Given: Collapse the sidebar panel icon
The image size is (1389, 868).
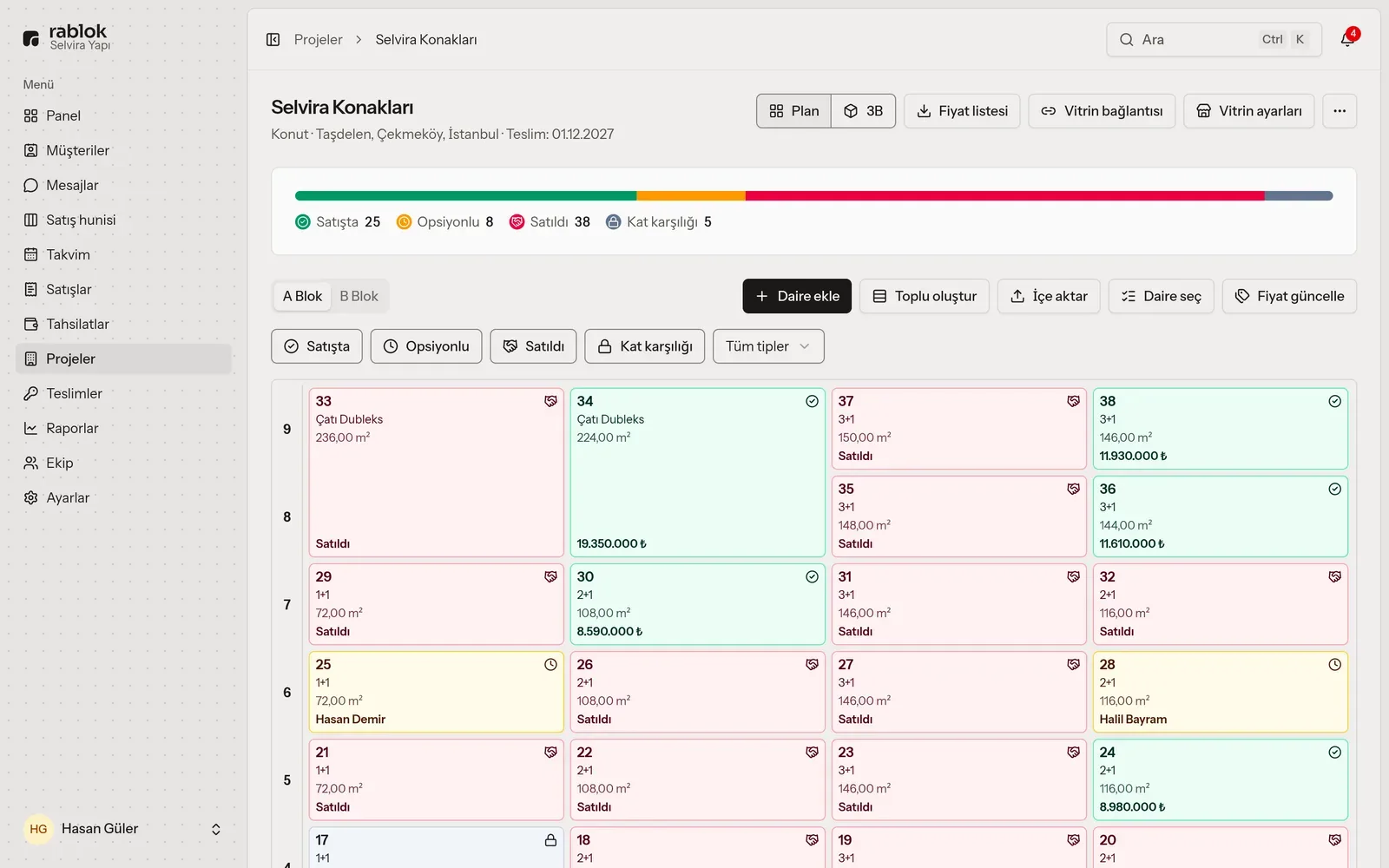Looking at the screenshot, I should 273,39.
